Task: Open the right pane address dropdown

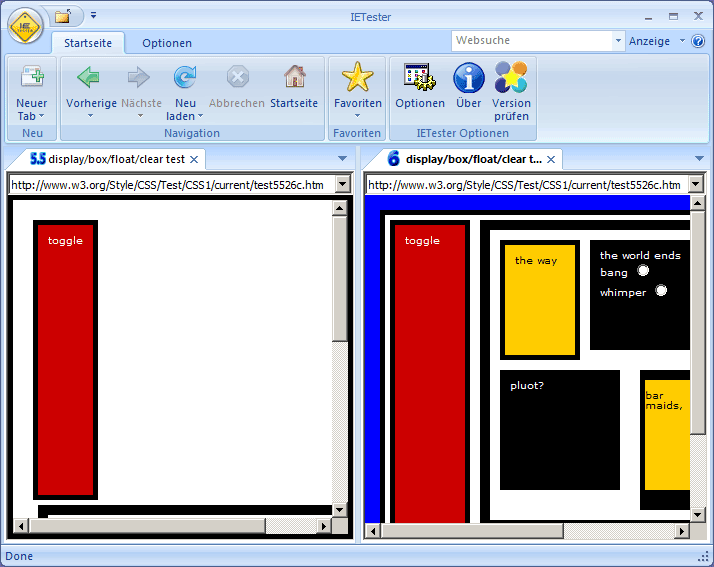Action: coord(695,185)
